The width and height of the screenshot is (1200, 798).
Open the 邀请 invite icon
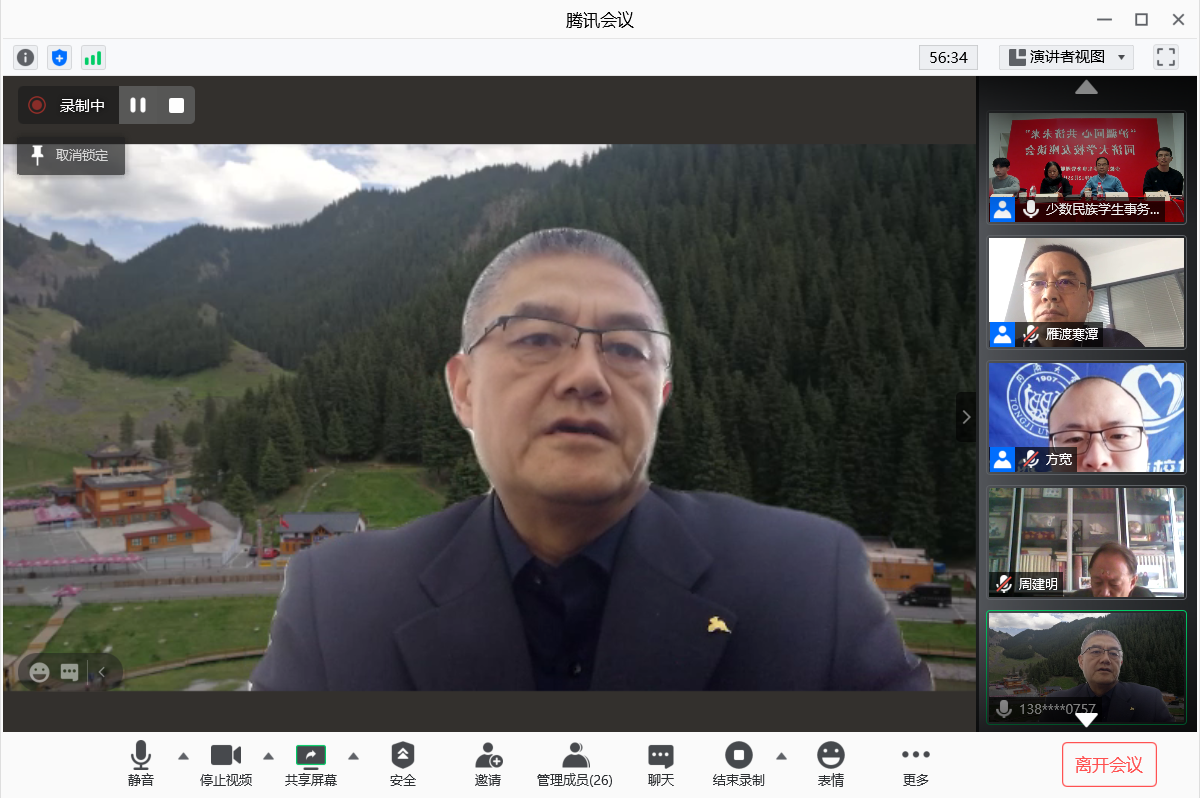point(488,764)
